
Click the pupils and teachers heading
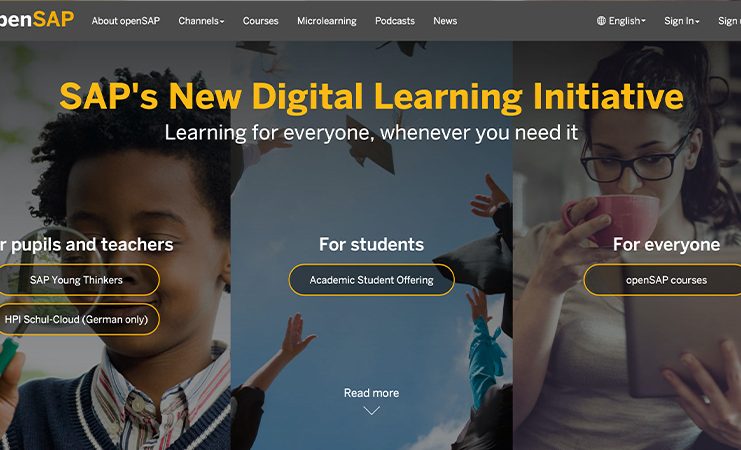92,245
